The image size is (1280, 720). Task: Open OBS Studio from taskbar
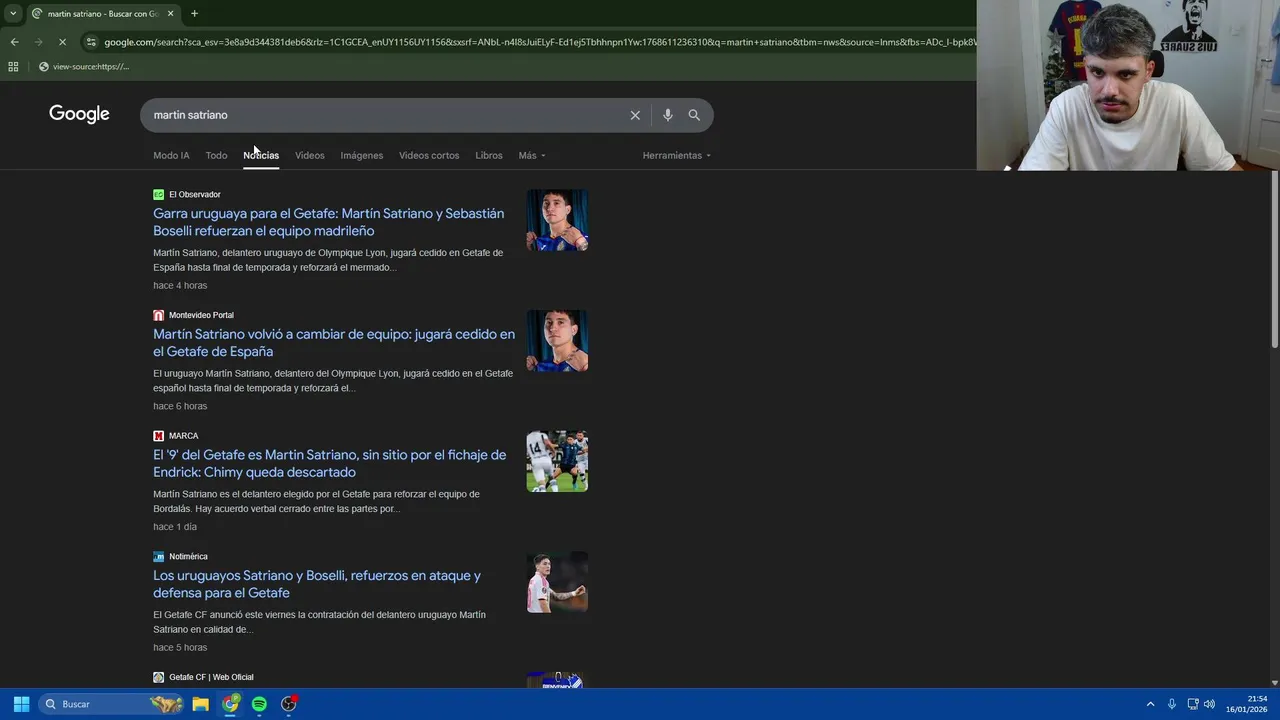[289, 704]
